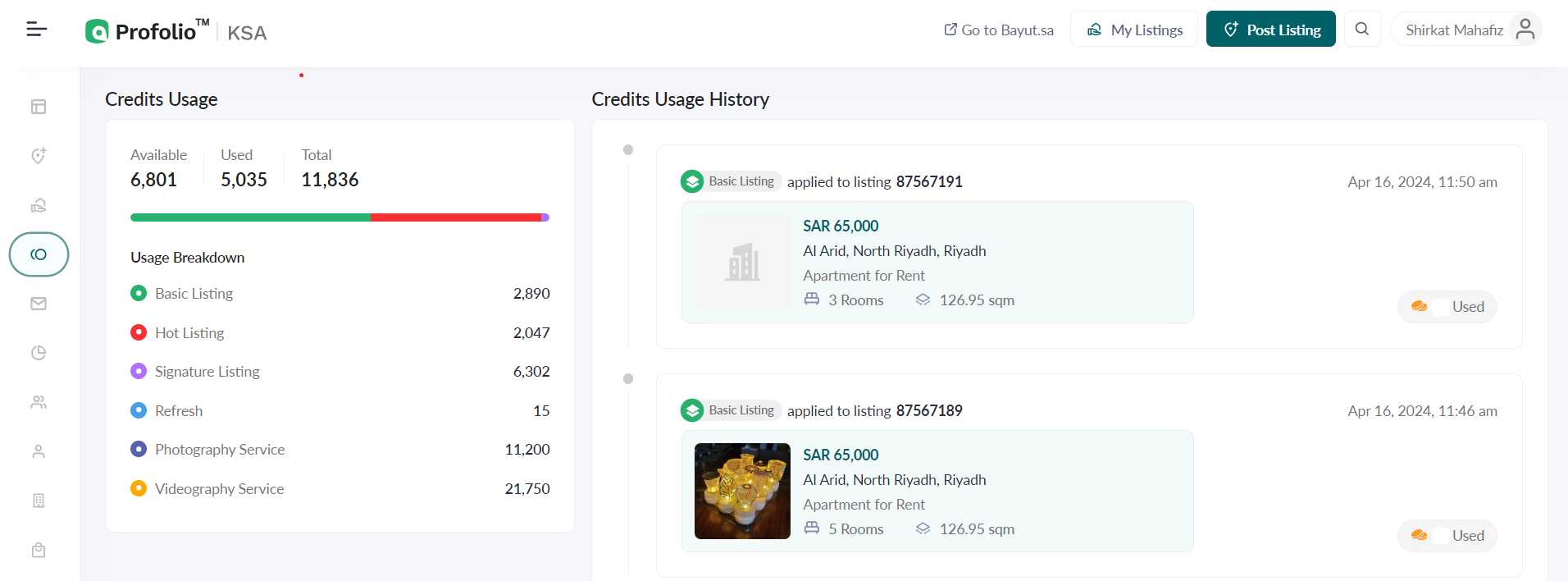Click the Hot Listing red dot

(x=139, y=332)
